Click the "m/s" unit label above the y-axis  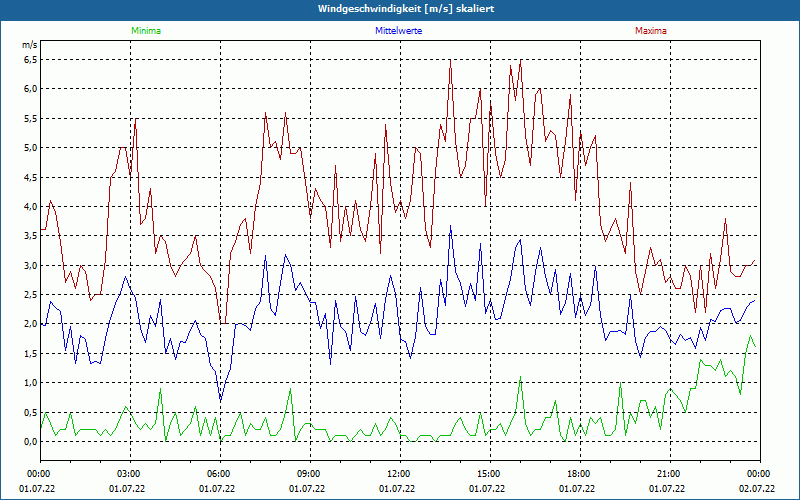click(x=30, y=45)
